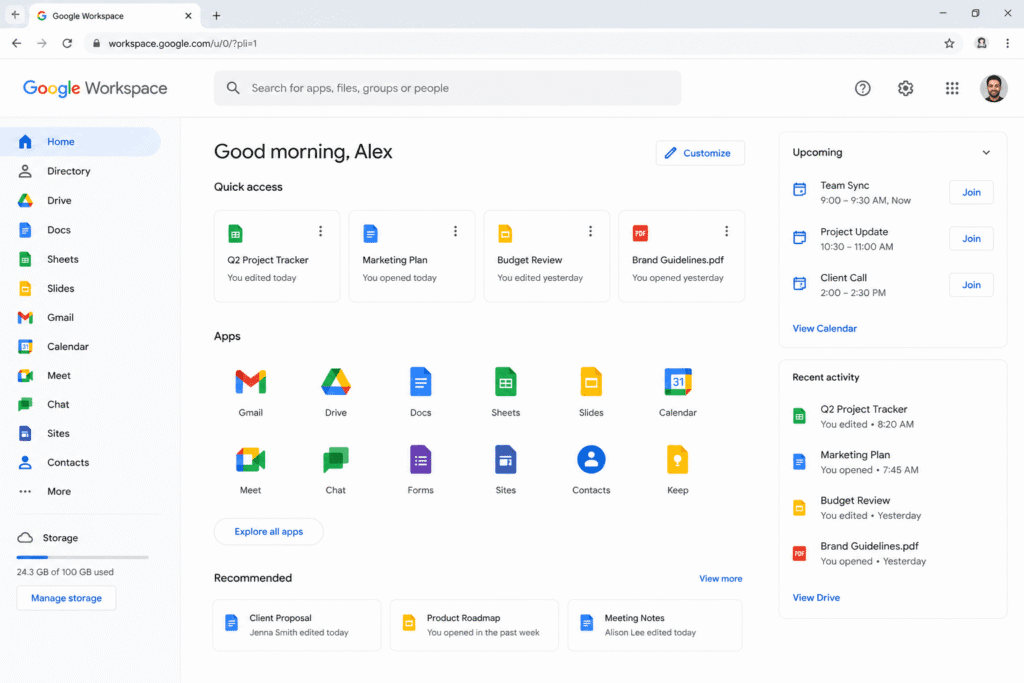This screenshot has width=1024, height=683.
Task: Open the browser profile icon
Action: [981, 43]
